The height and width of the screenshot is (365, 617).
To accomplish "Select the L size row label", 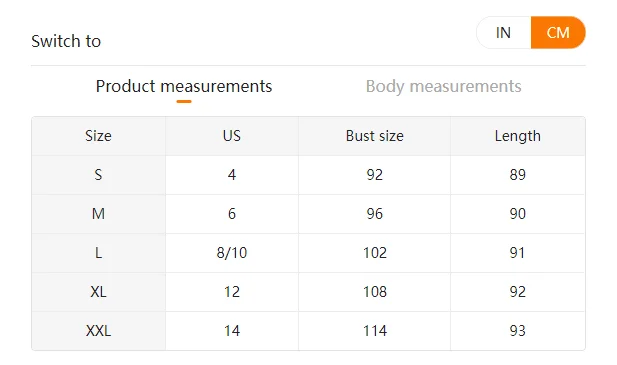I will [x=98, y=253].
